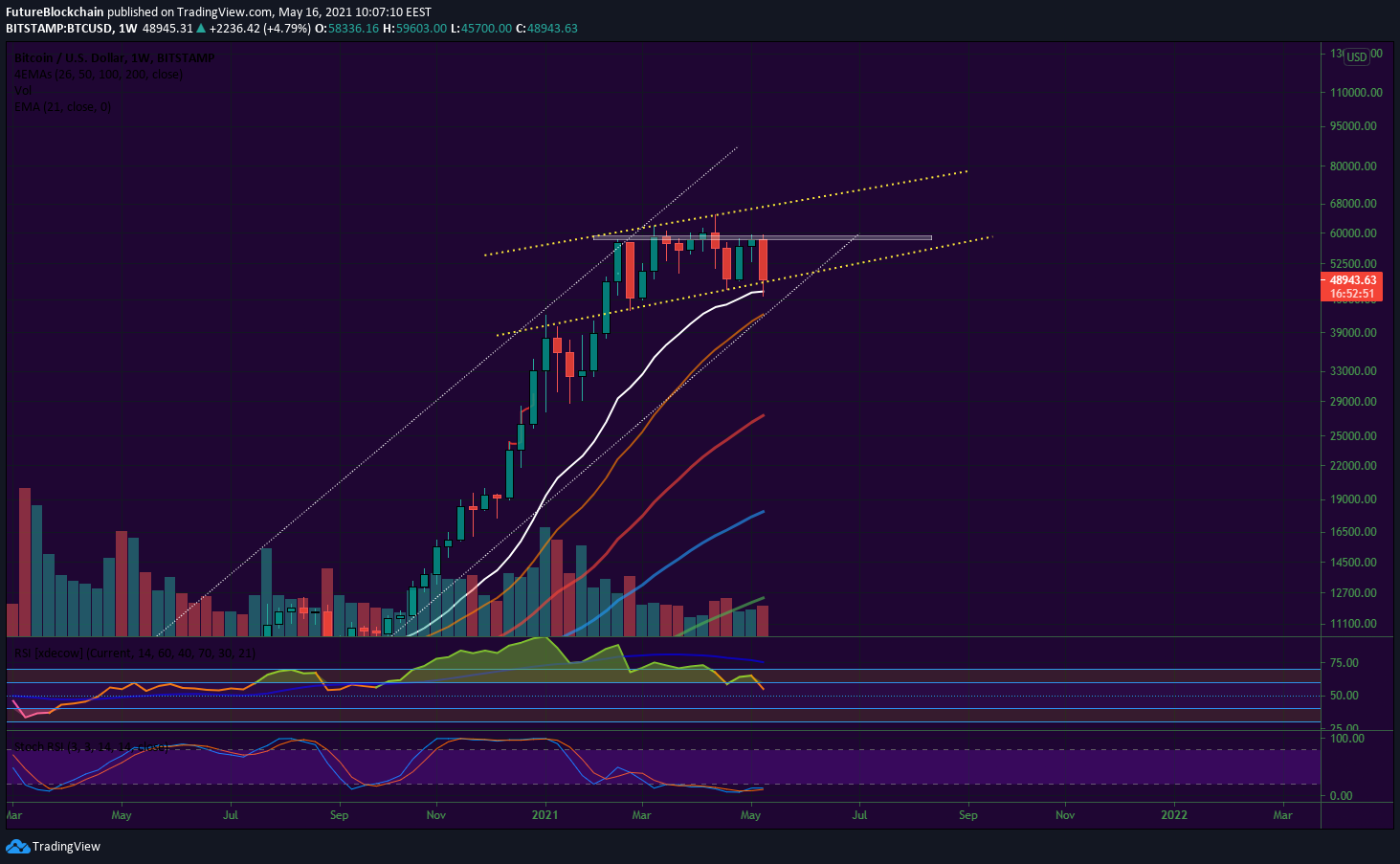Image resolution: width=1400 pixels, height=864 pixels.
Task: Click the 75.00 level on RSI axis
Action: (1344, 663)
